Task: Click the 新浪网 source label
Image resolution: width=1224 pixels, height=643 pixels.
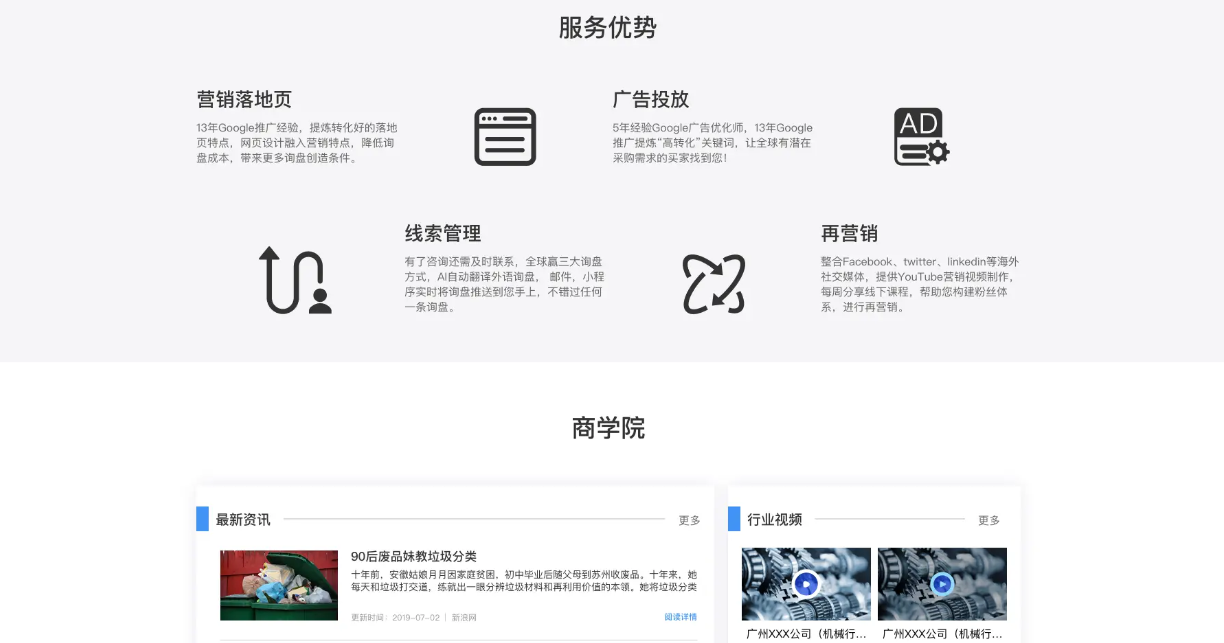Action: tap(464, 618)
